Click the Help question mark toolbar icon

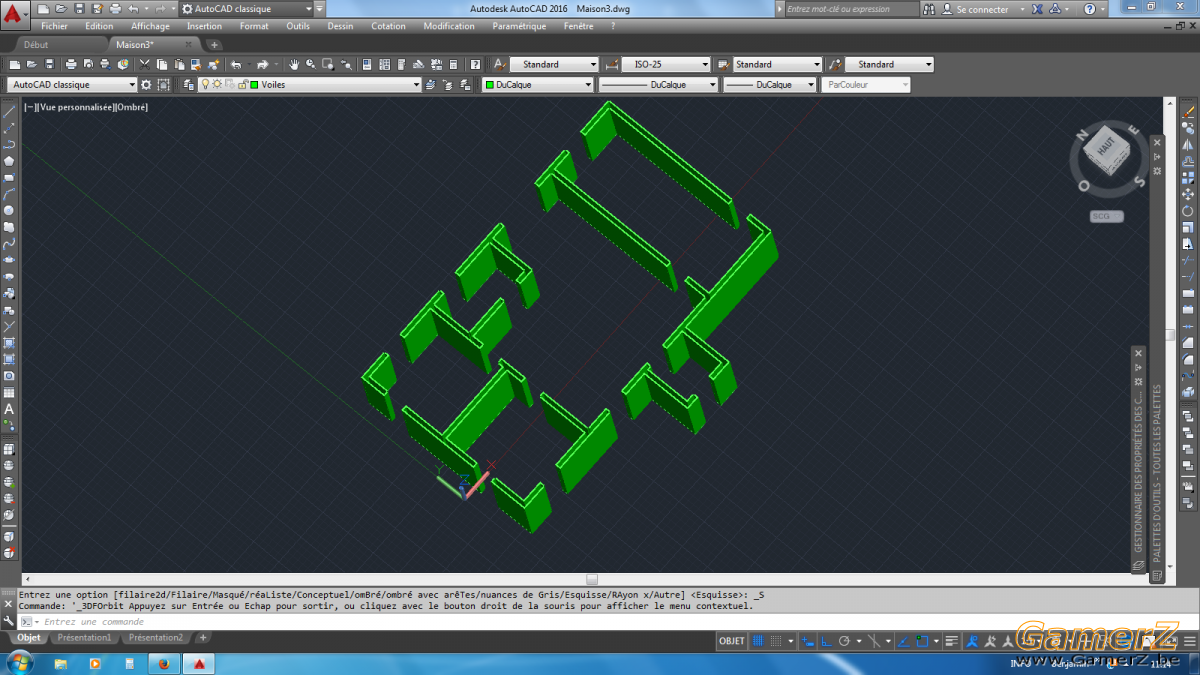pyautogui.click(x=474, y=64)
